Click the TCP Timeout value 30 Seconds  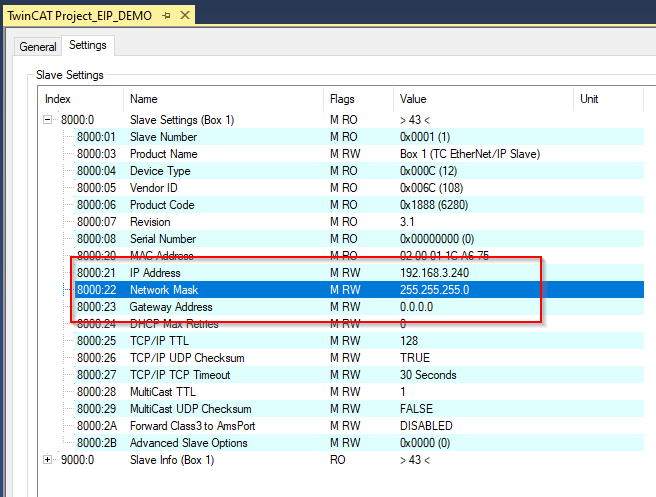[428, 375]
